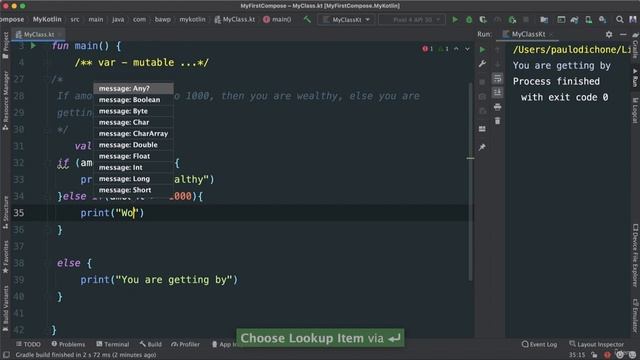This screenshot has width=640, height=360.
Task: Go to previous highlighted error arrow
Action: point(456,49)
